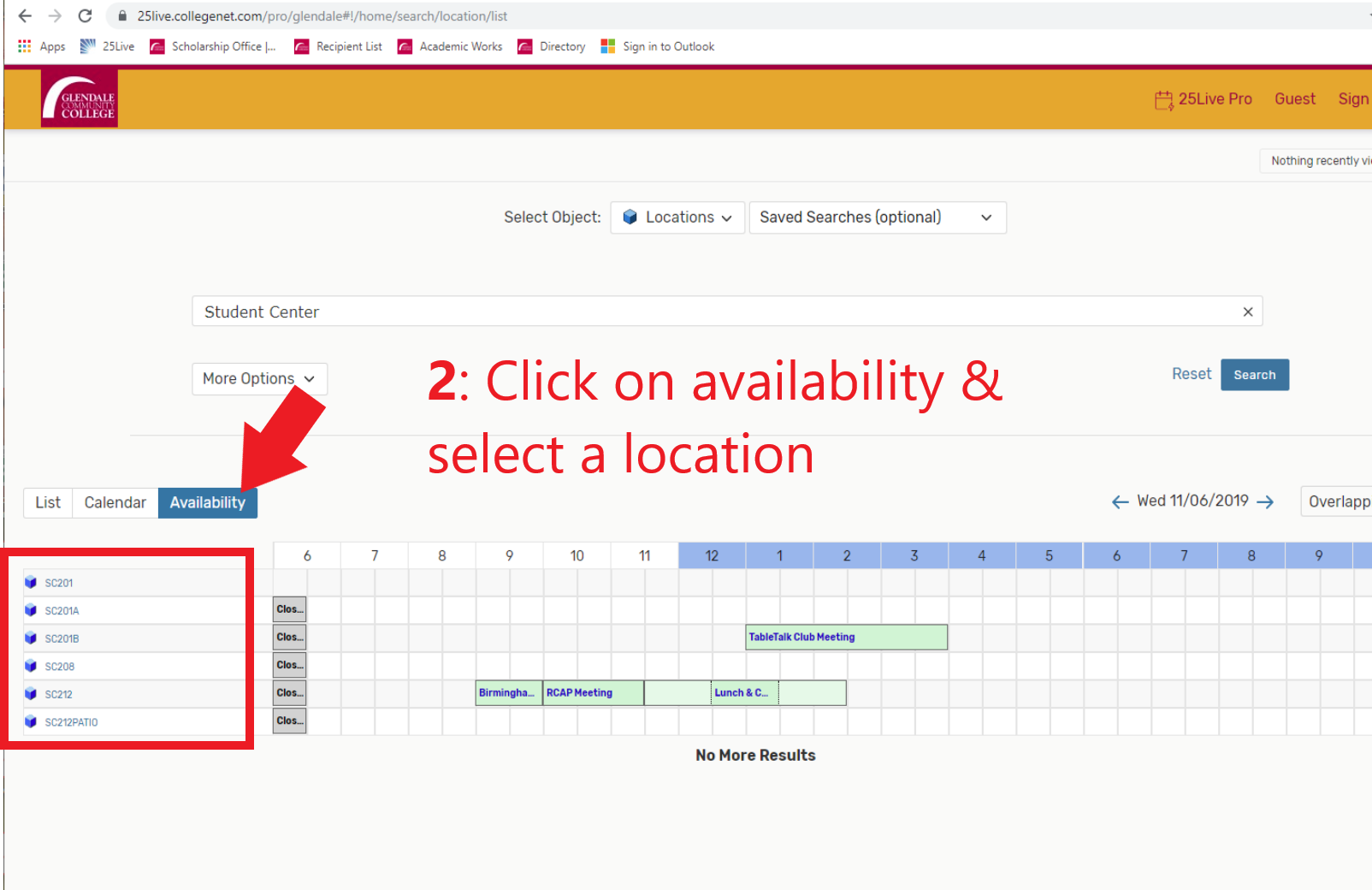Image resolution: width=1372 pixels, height=890 pixels.
Task: Click the Nothing recently viewed box
Action: (1317, 160)
